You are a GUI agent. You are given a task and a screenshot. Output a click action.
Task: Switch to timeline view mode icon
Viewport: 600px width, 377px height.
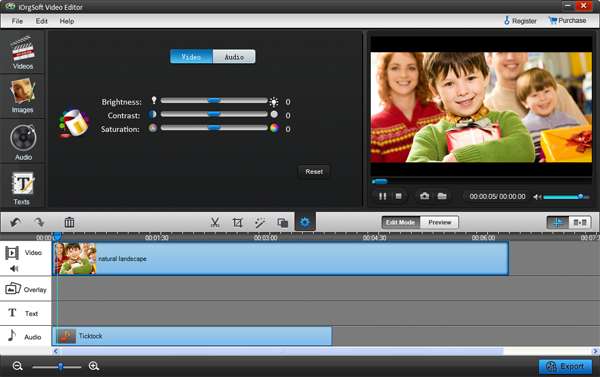pyautogui.click(x=558, y=222)
